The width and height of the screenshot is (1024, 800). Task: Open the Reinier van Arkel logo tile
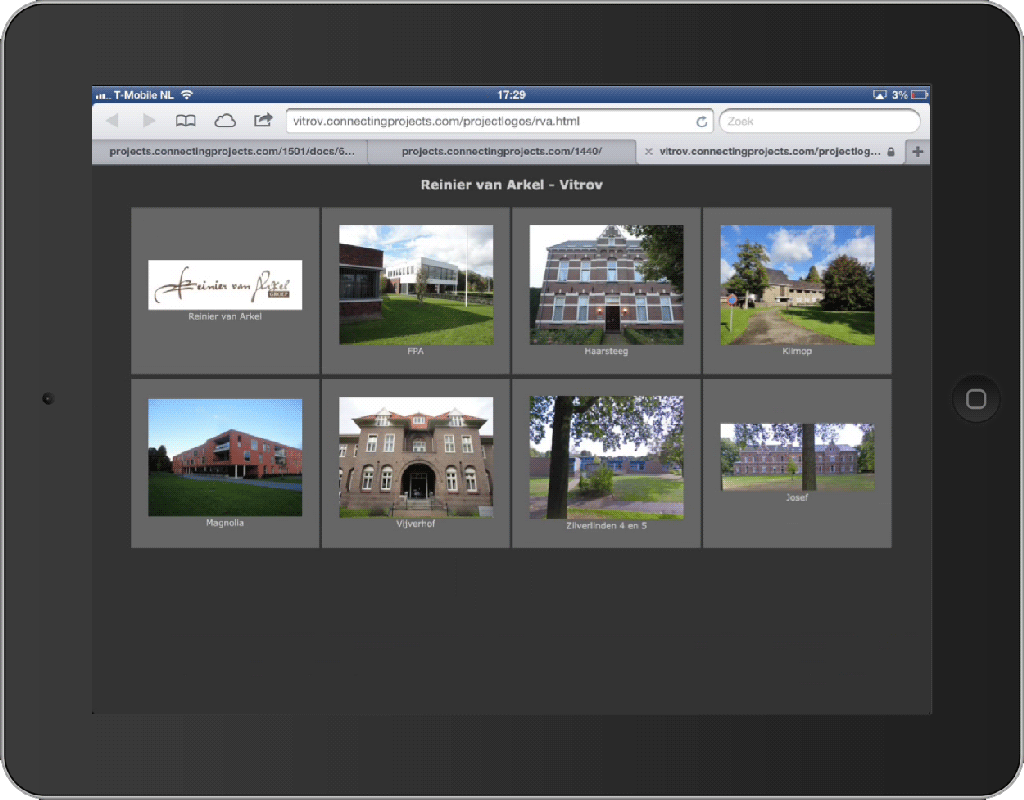225,285
